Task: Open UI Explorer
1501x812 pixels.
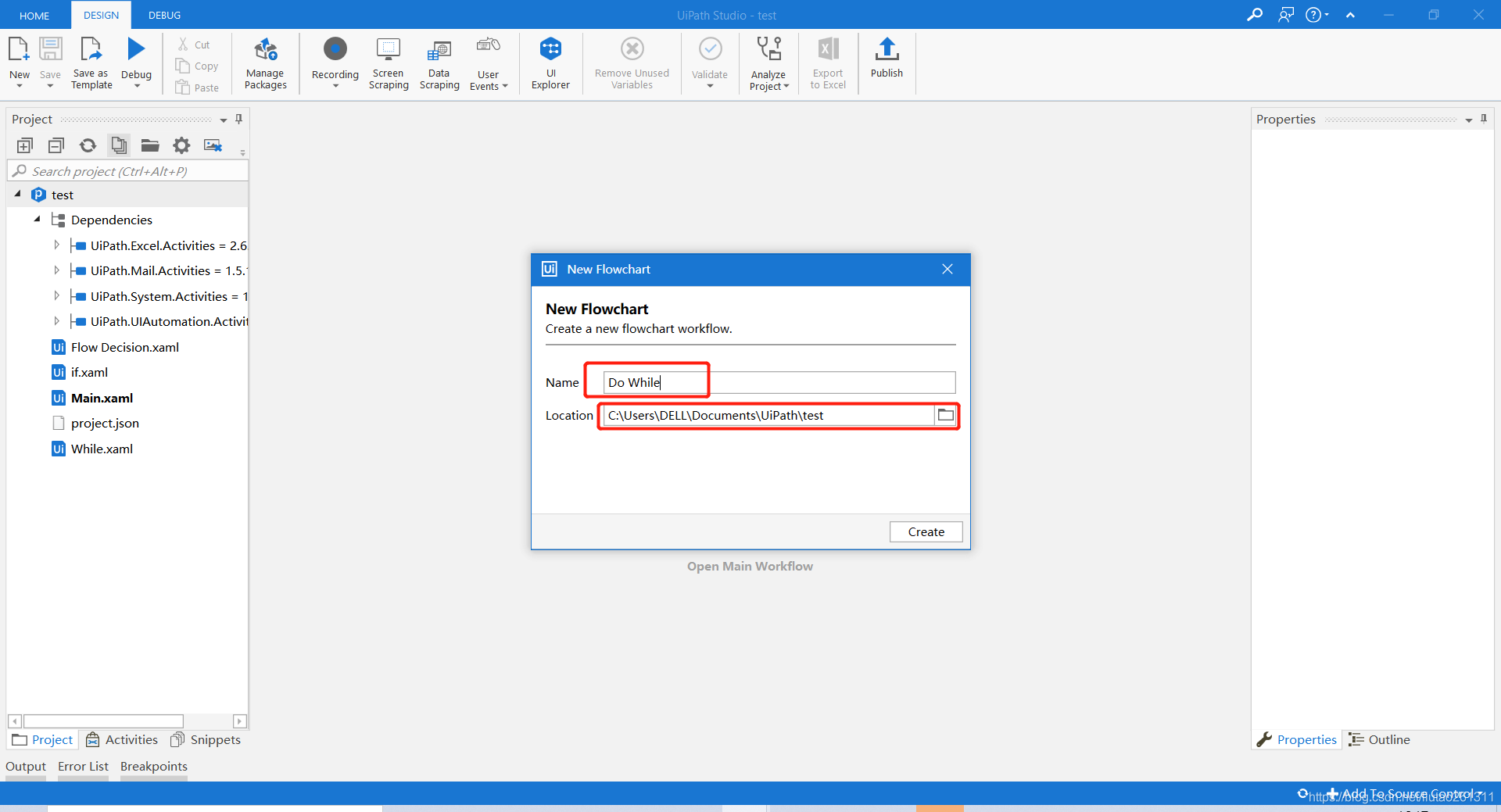Action: click(550, 64)
